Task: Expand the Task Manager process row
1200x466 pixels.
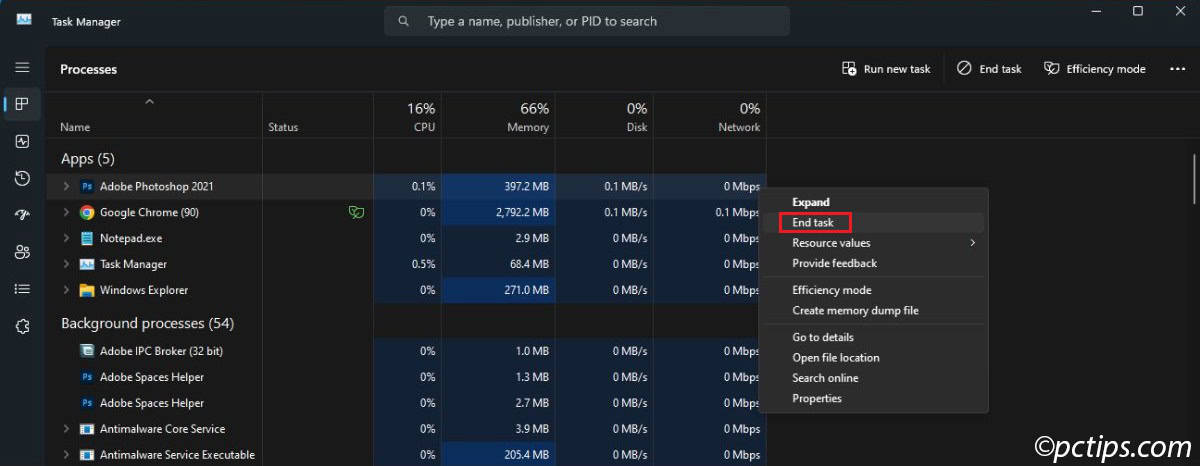Action: tap(66, 264)
